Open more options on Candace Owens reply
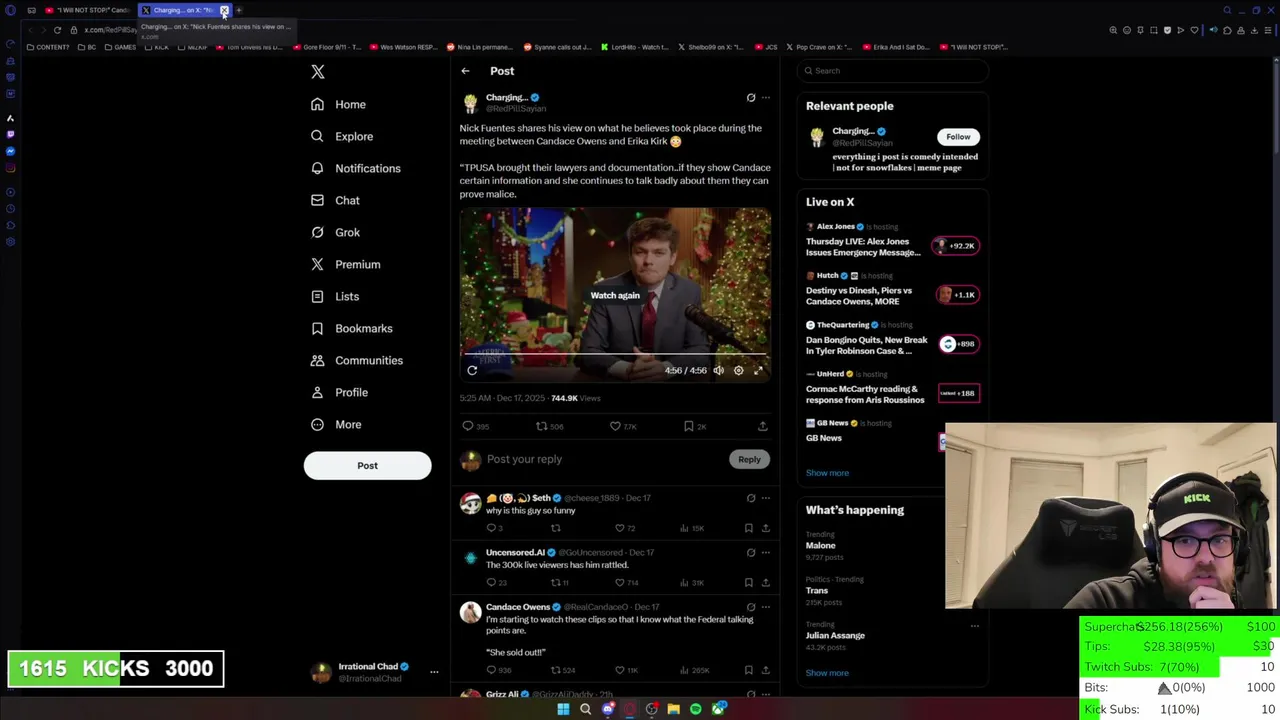 766,607
